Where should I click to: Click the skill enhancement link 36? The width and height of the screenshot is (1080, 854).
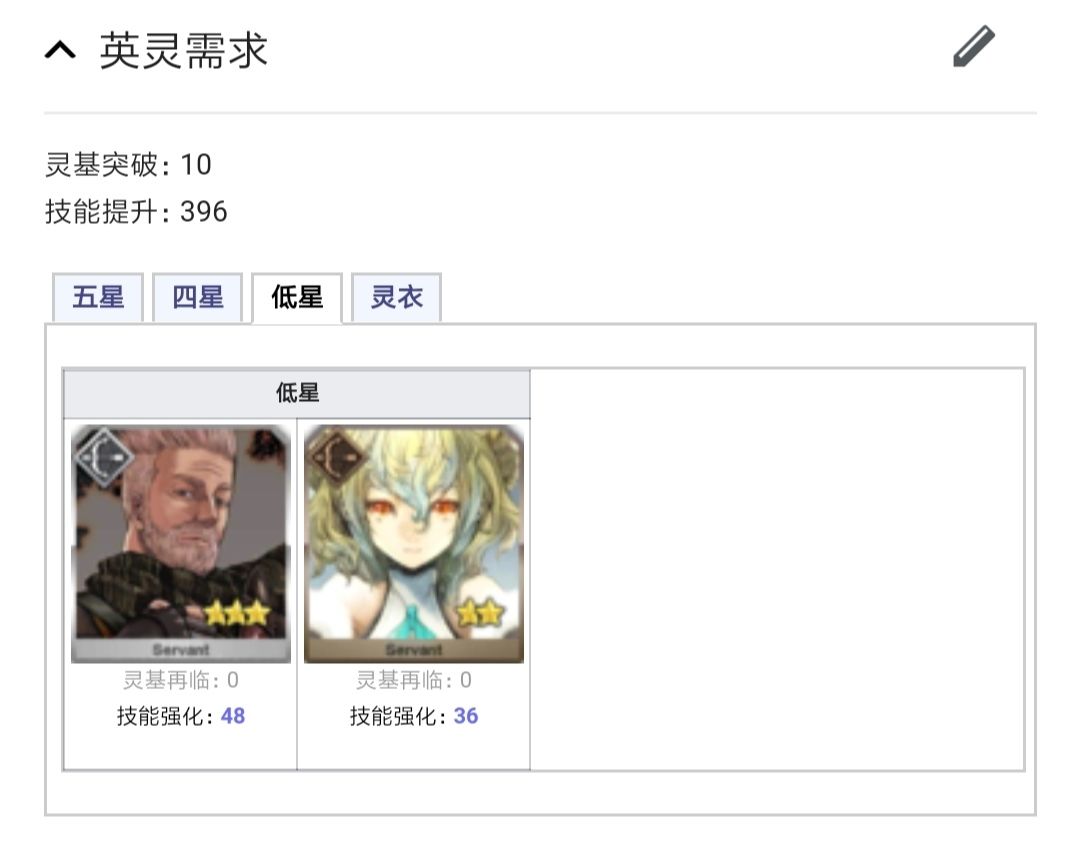(x=466, y=716)
